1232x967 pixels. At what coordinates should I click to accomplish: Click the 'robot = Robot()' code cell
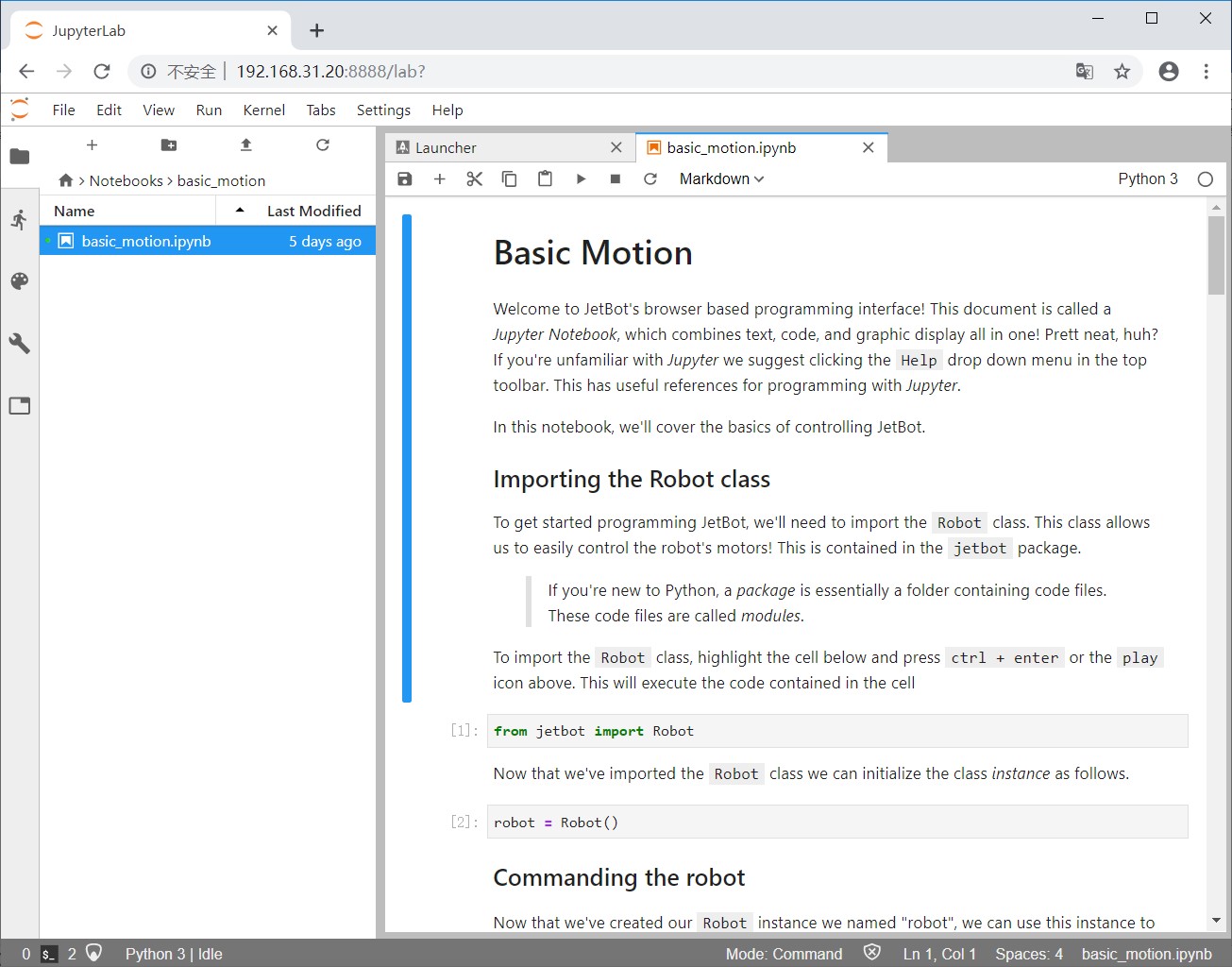coord(837,822)
